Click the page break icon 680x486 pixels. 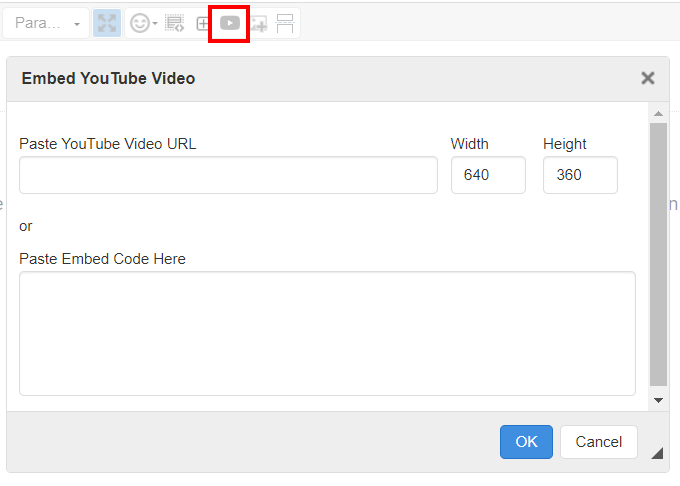[x=285, y=23]
